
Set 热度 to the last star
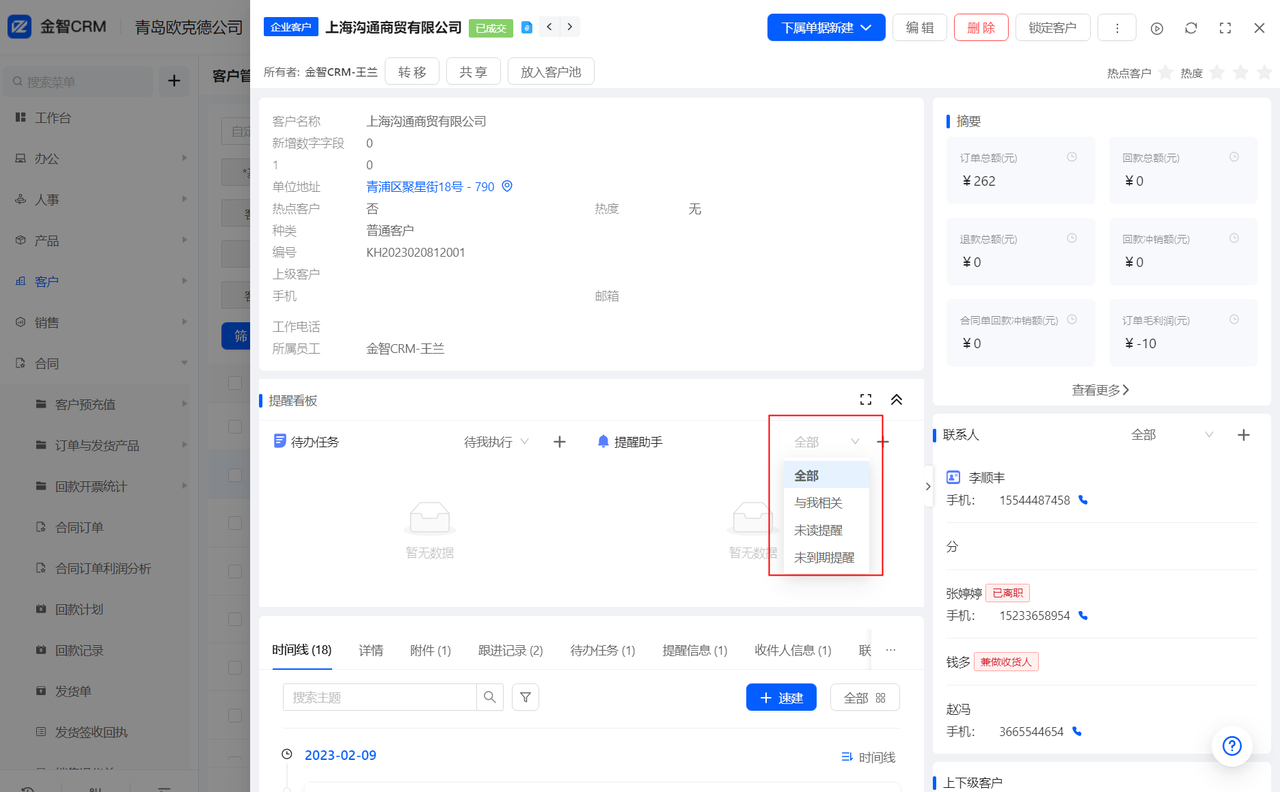[x=1264, y=72]
